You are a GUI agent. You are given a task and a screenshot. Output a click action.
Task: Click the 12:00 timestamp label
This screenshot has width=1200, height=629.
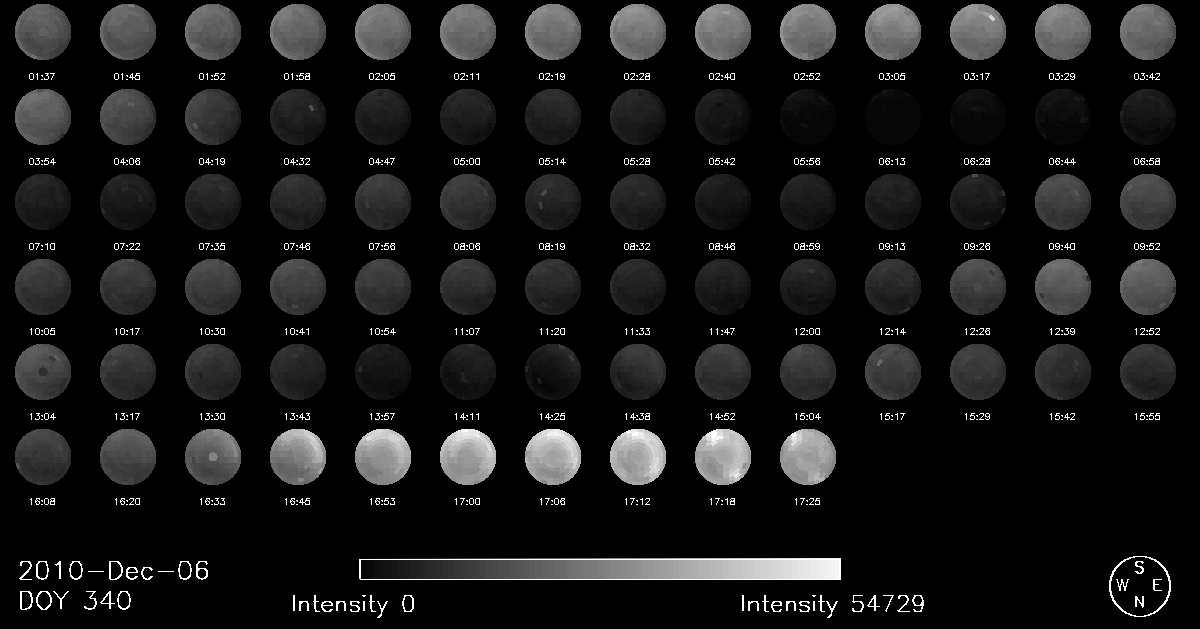808,330
